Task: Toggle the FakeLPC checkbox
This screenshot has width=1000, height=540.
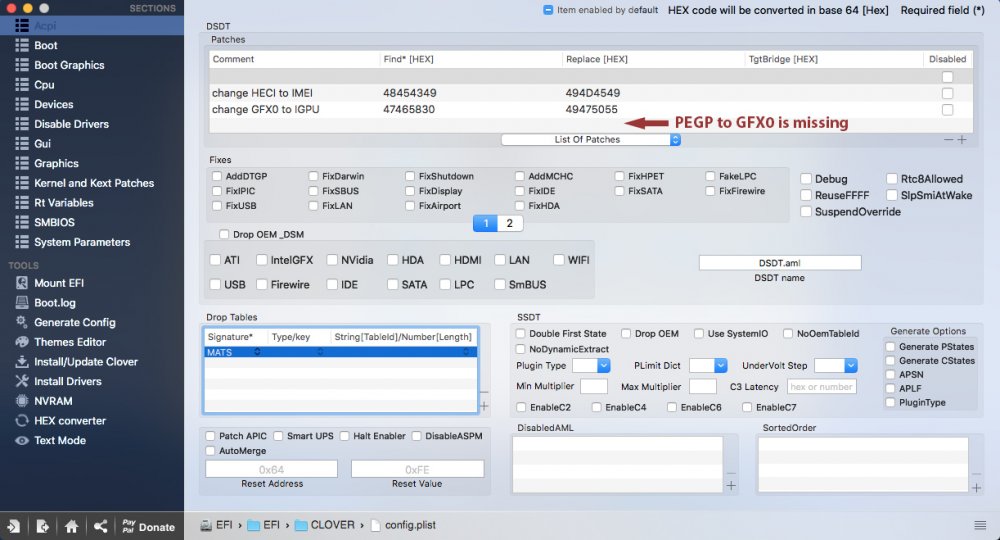Action: click(710, 176)
